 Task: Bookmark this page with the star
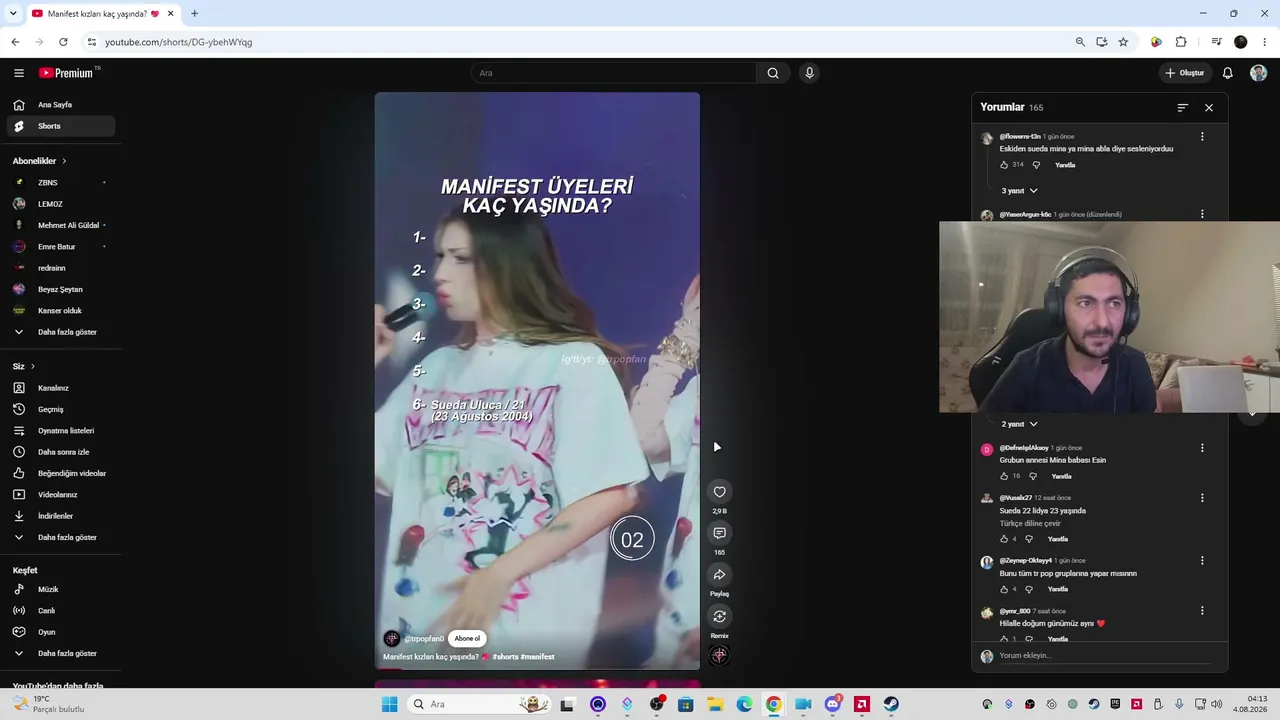coord(1123,42)
